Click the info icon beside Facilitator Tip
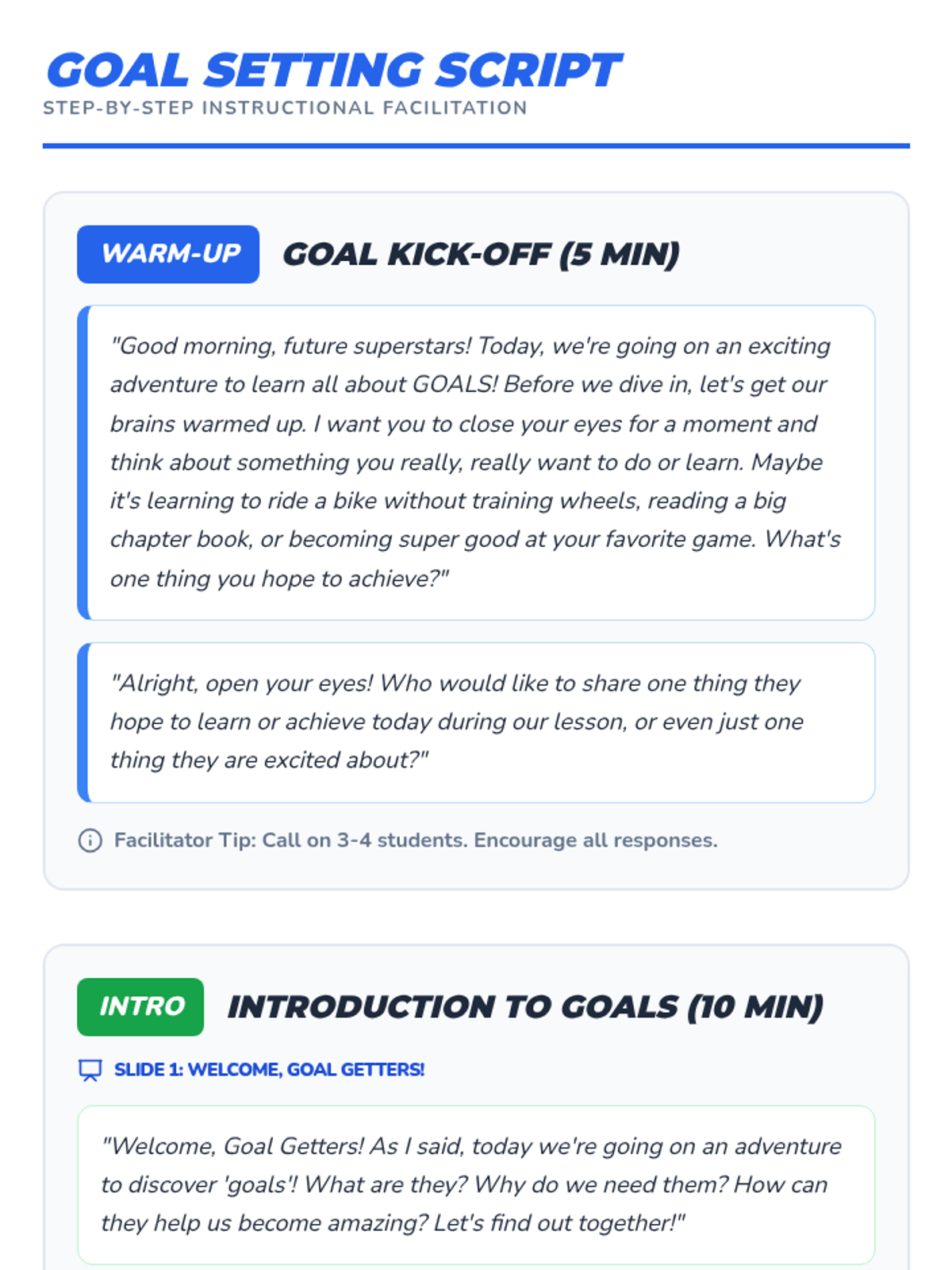 click(x=90, y=840)
